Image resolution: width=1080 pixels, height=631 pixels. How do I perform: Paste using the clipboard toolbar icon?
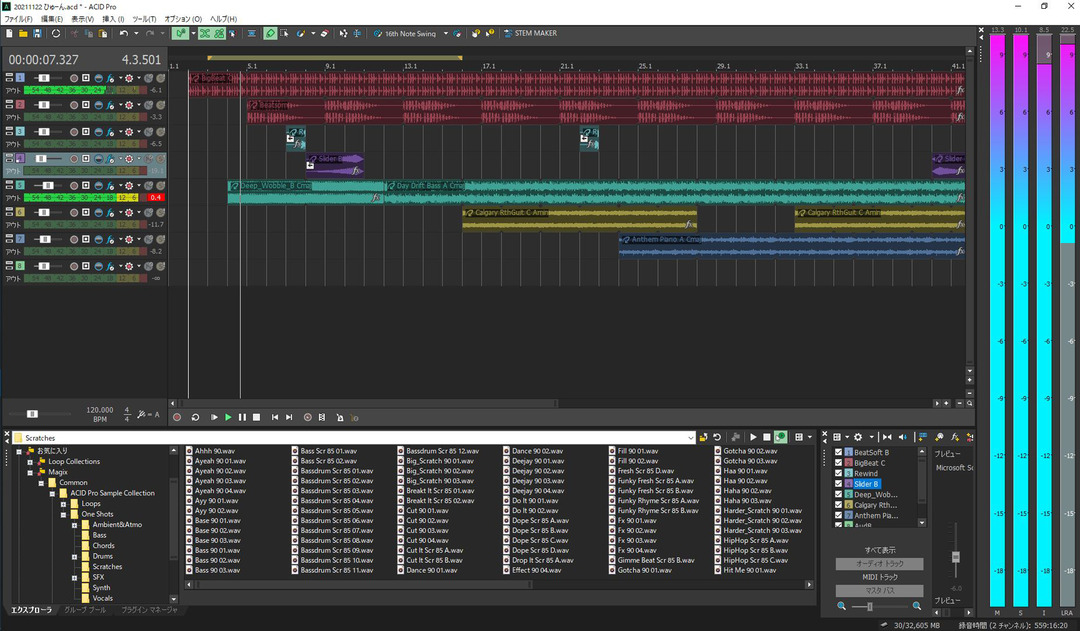[103, 33]
